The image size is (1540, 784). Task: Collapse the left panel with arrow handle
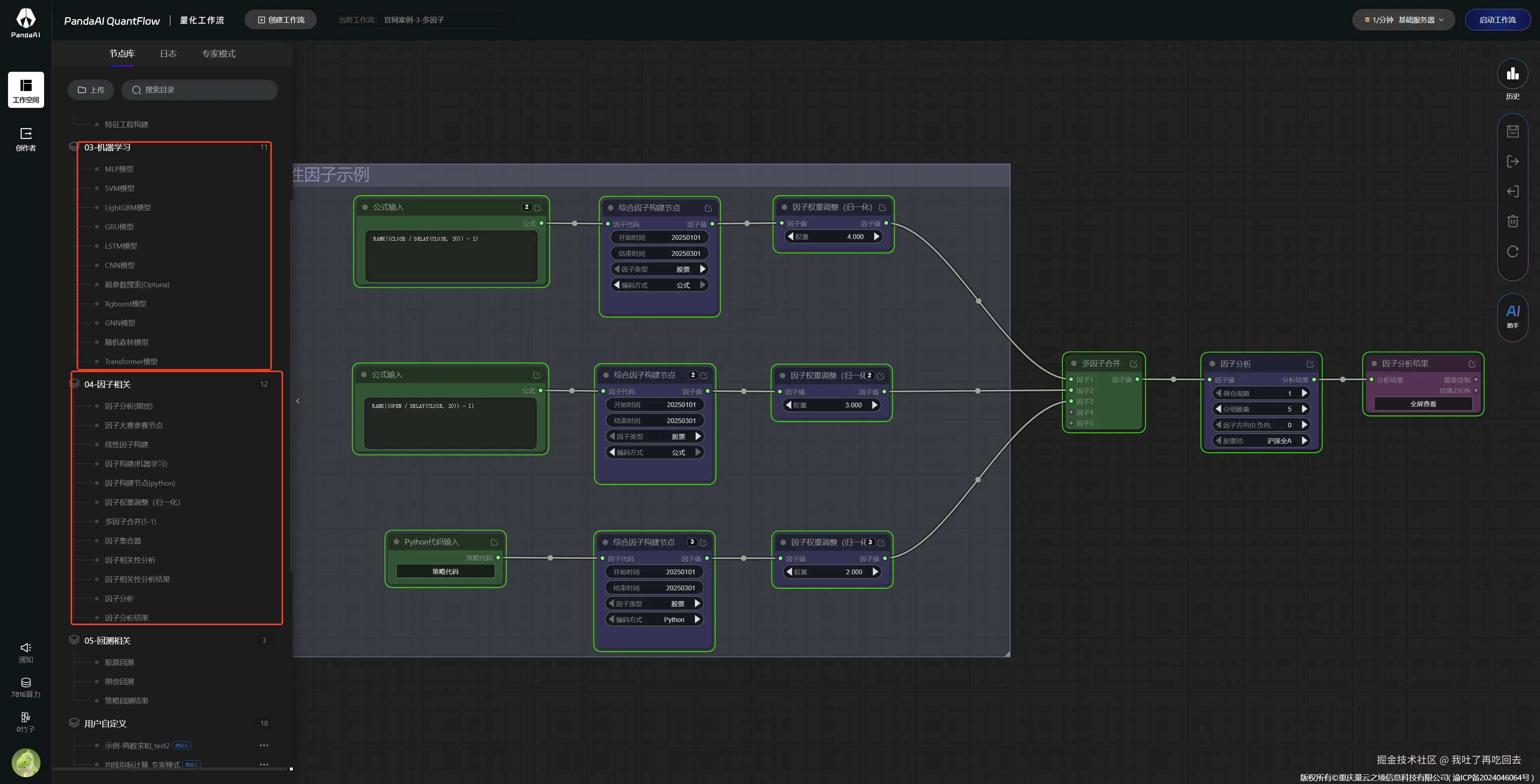[298, 401]
